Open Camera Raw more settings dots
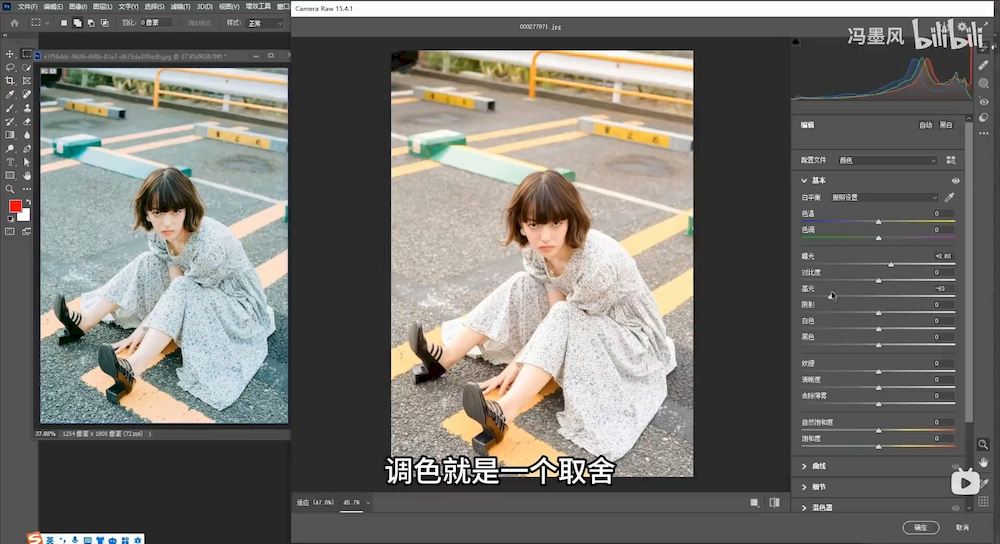 pos(984,133)
